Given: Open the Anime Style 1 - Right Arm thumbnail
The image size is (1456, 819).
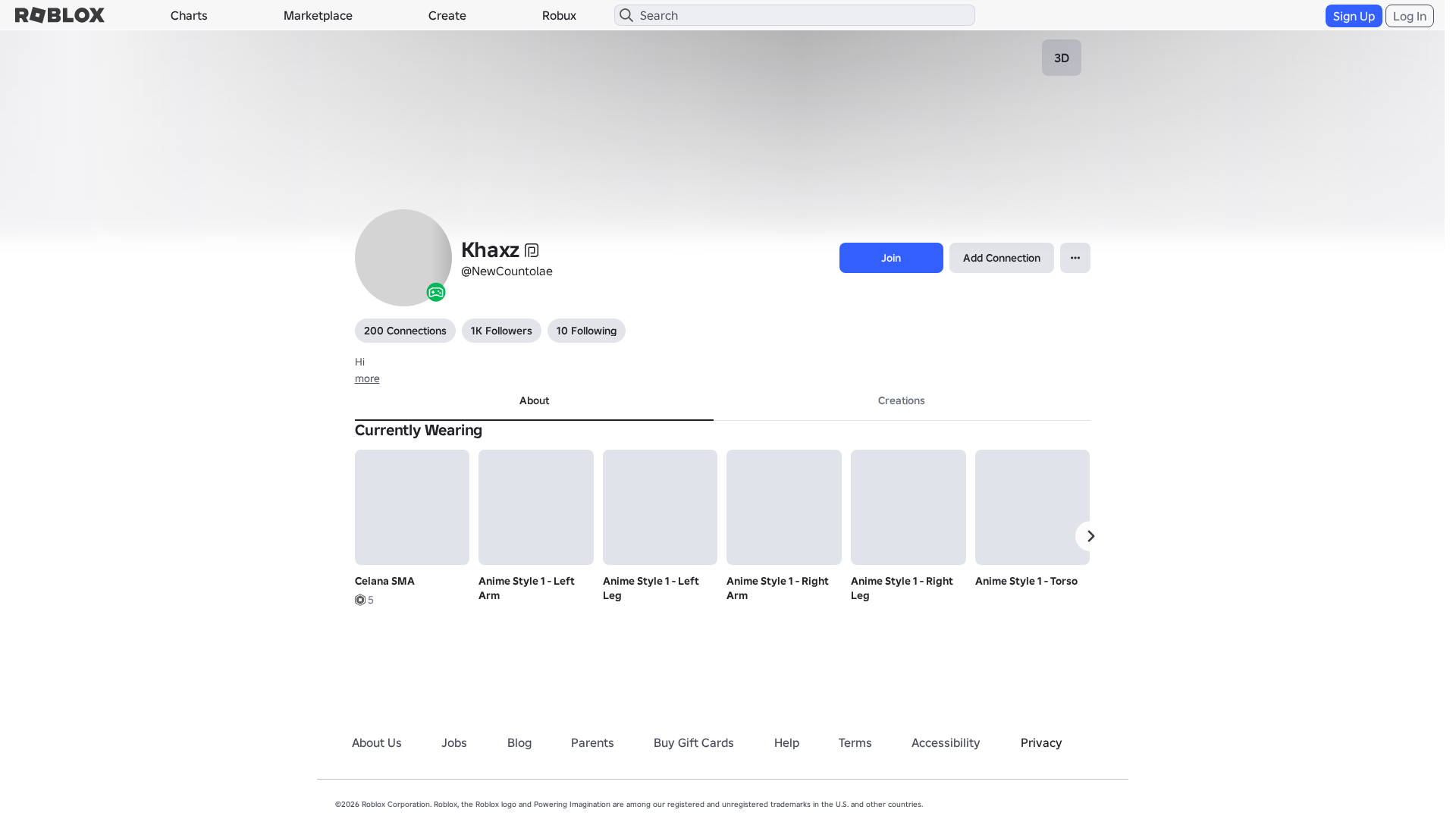Looking at the screenshot, I should coord(784,507).
